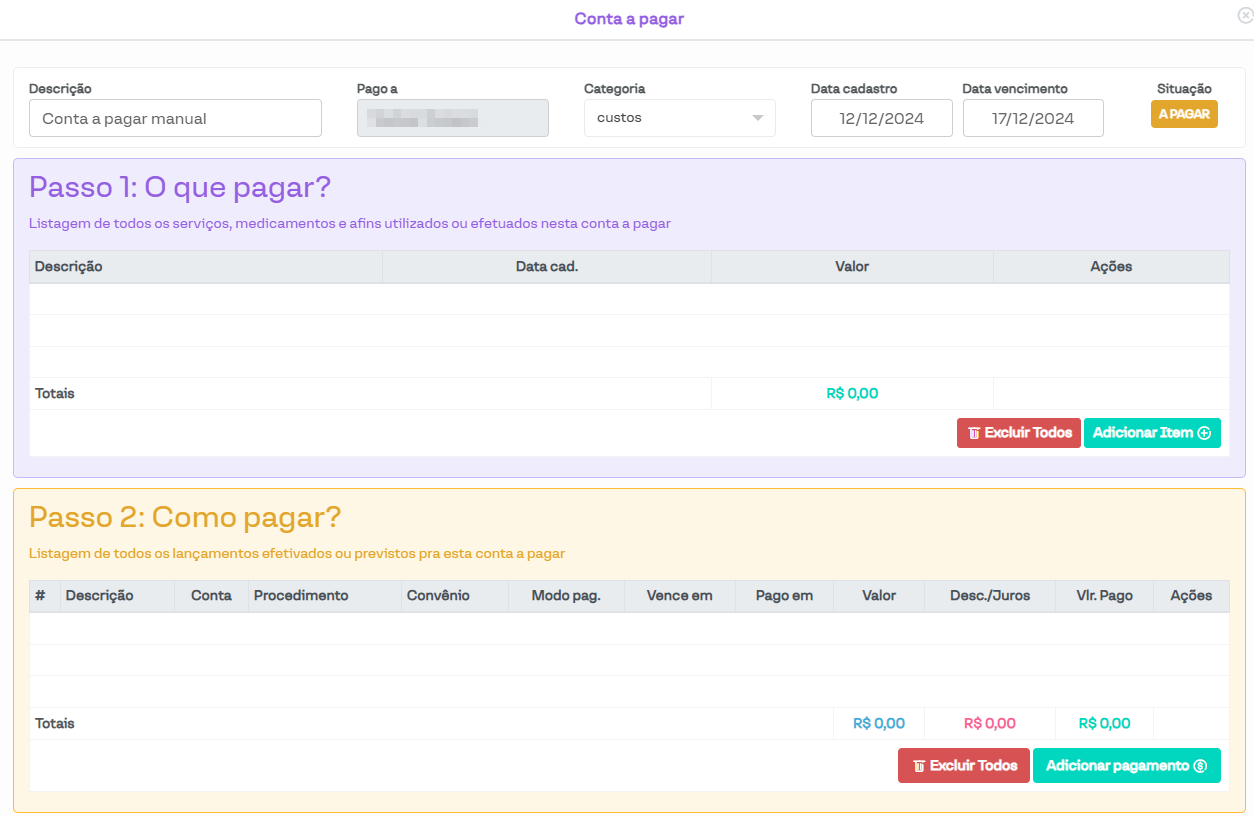Click the A PAGAR status badge
Viewport: 1254px width, 816px height.
pos(1184,114)
